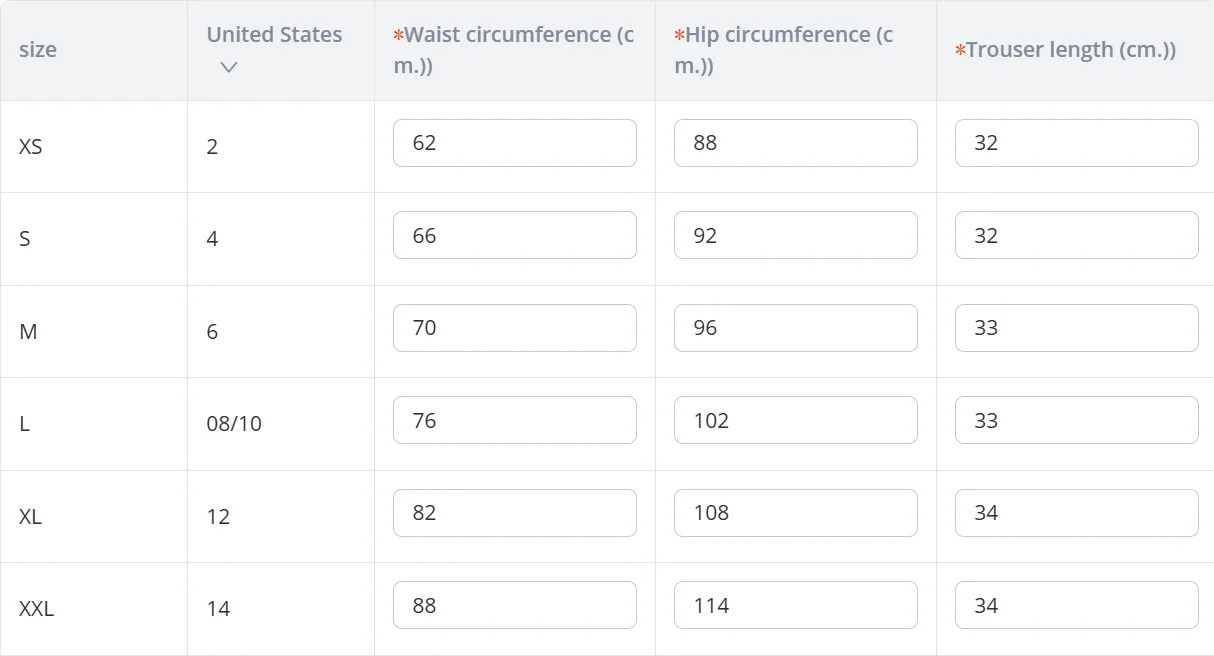The image size is (1214, 656).
Task: Focus the XL hip circumference value 108
Action: [x=795, y=513]
